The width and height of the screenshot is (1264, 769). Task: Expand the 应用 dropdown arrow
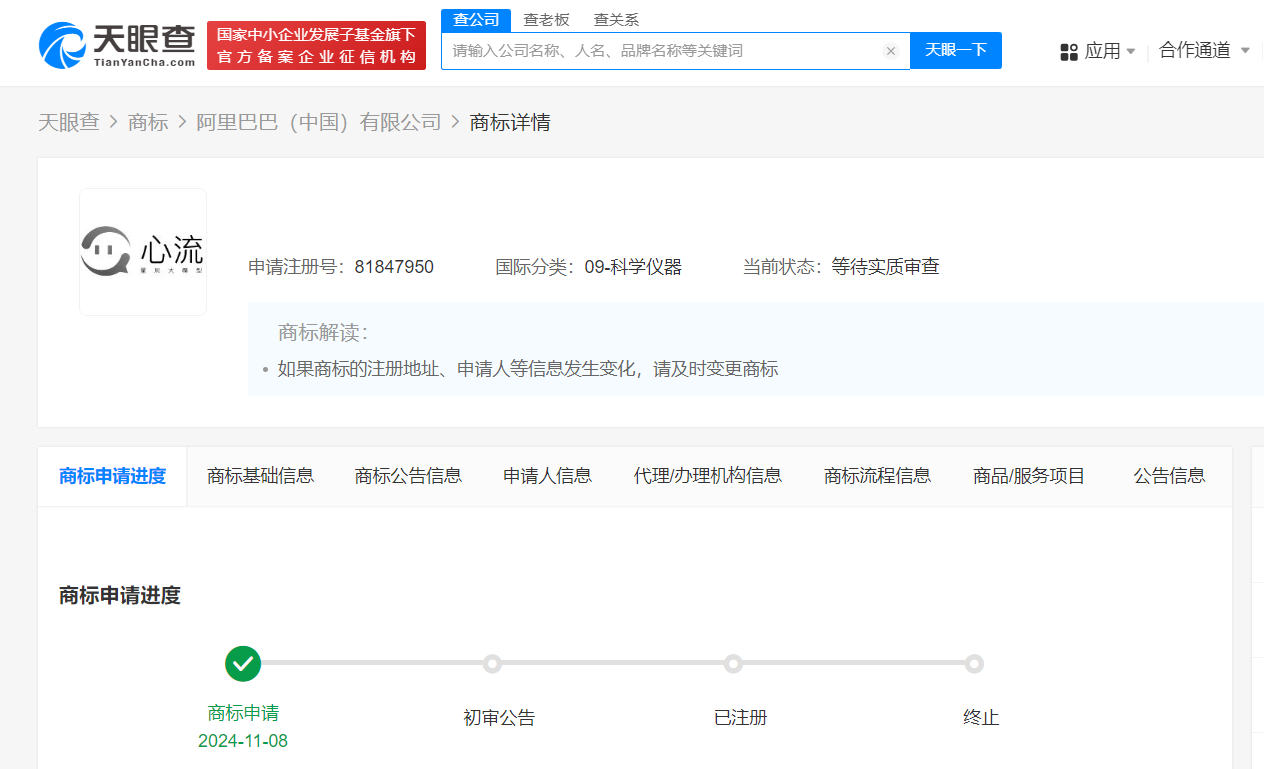point(1131,51)
